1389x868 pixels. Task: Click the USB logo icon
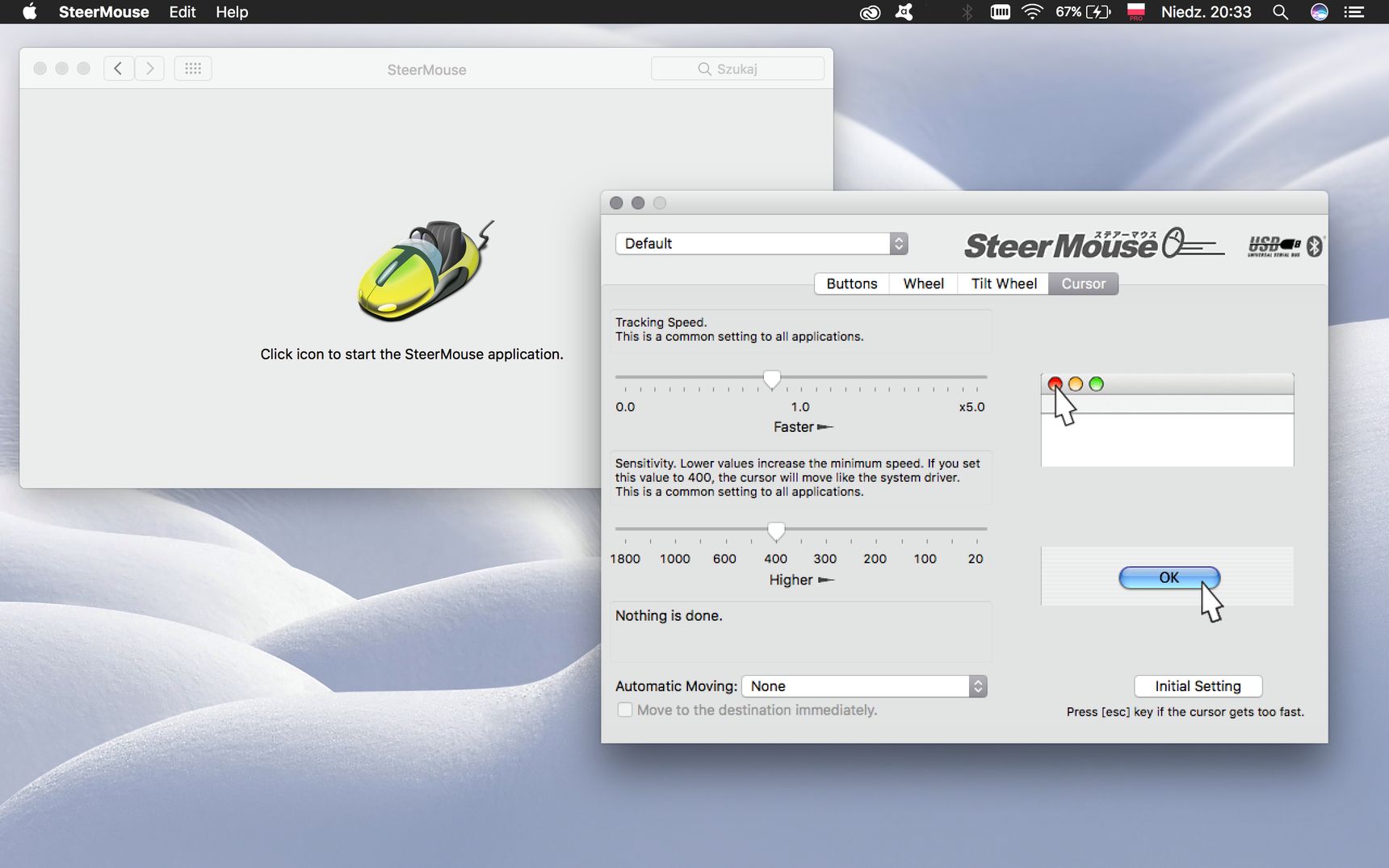tap(1274, 245)
